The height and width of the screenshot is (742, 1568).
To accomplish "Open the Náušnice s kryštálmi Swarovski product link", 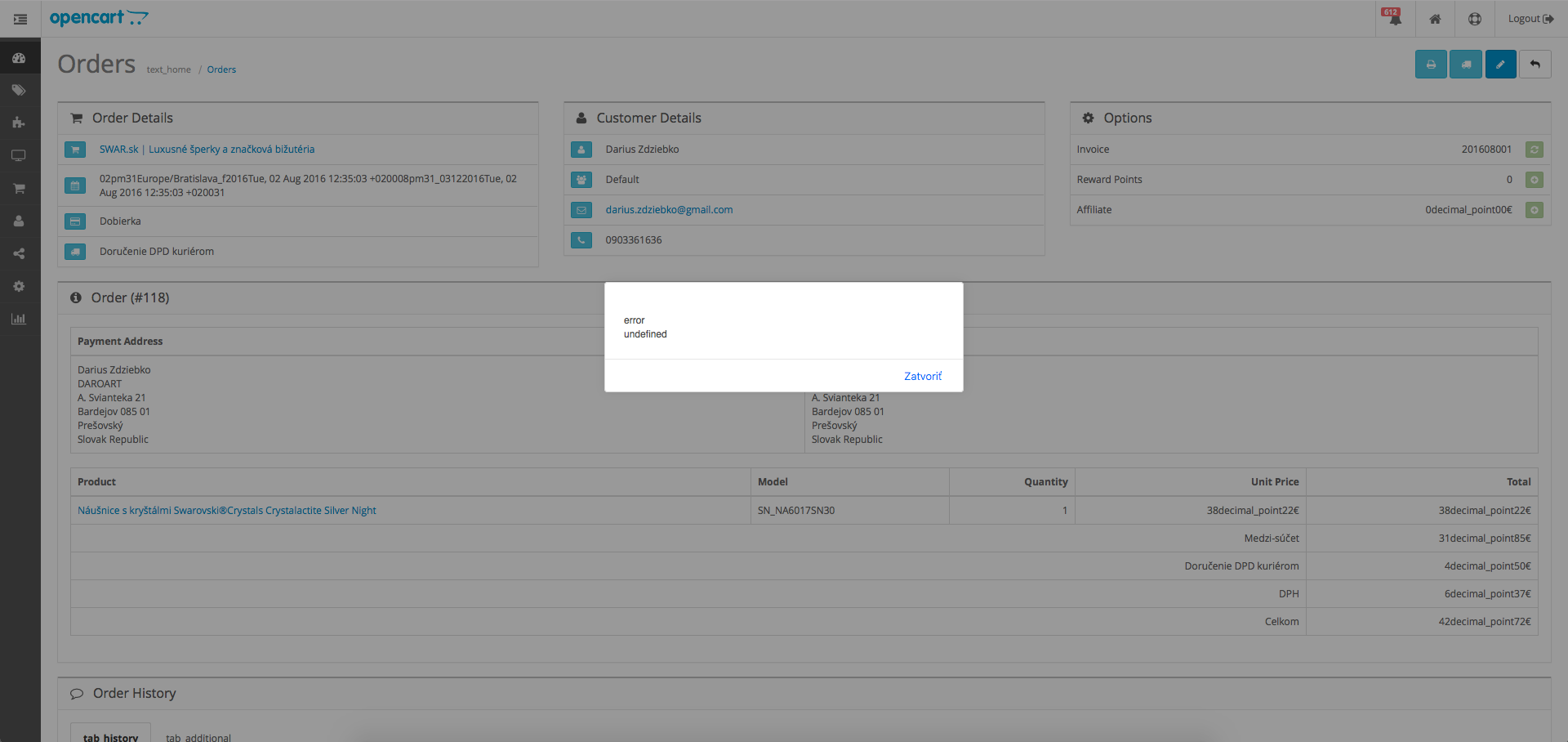I will (x=227, y=511).
